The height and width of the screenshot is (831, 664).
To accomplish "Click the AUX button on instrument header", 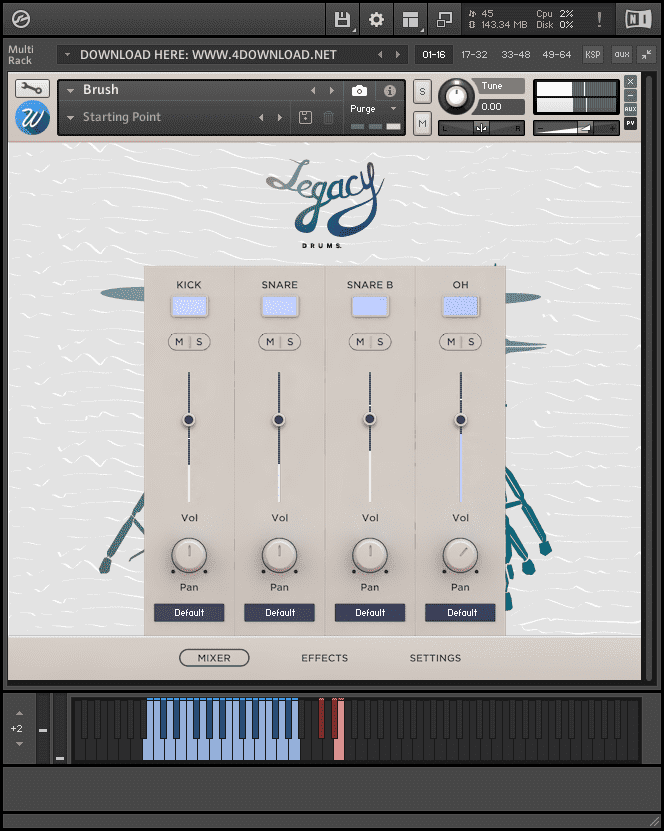I will 630,109.
